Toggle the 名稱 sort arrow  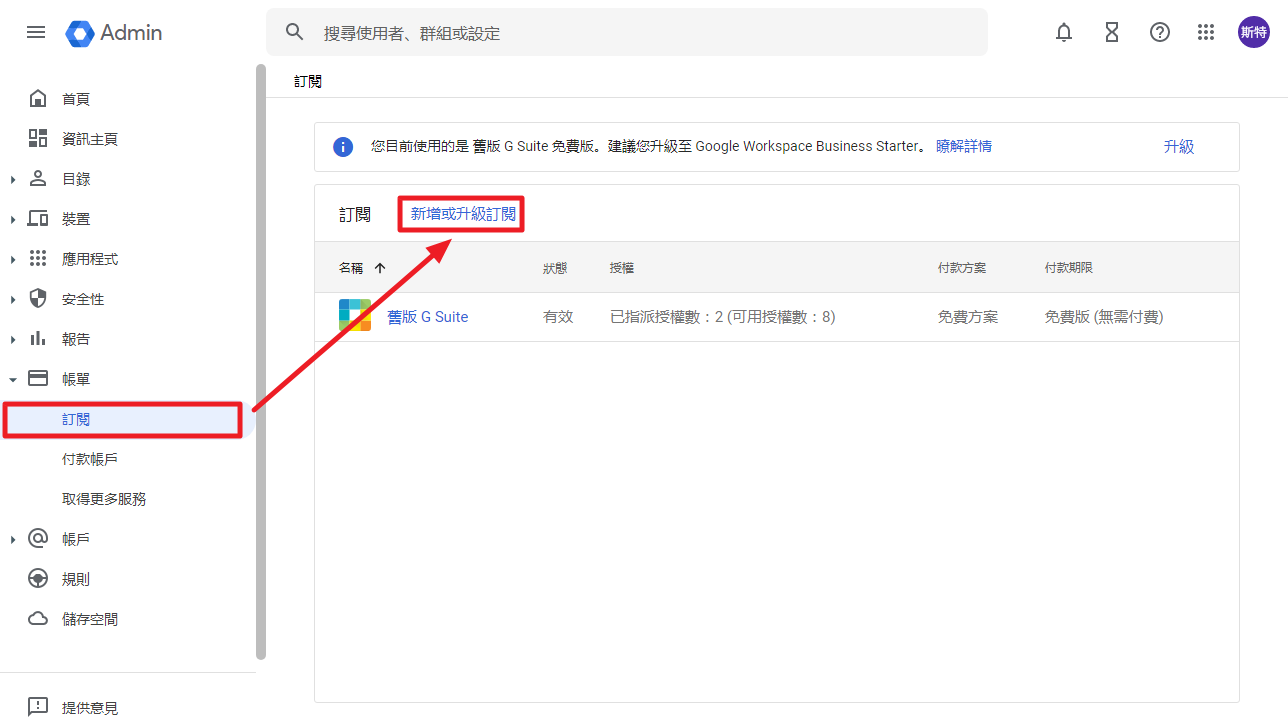(380, 268)
